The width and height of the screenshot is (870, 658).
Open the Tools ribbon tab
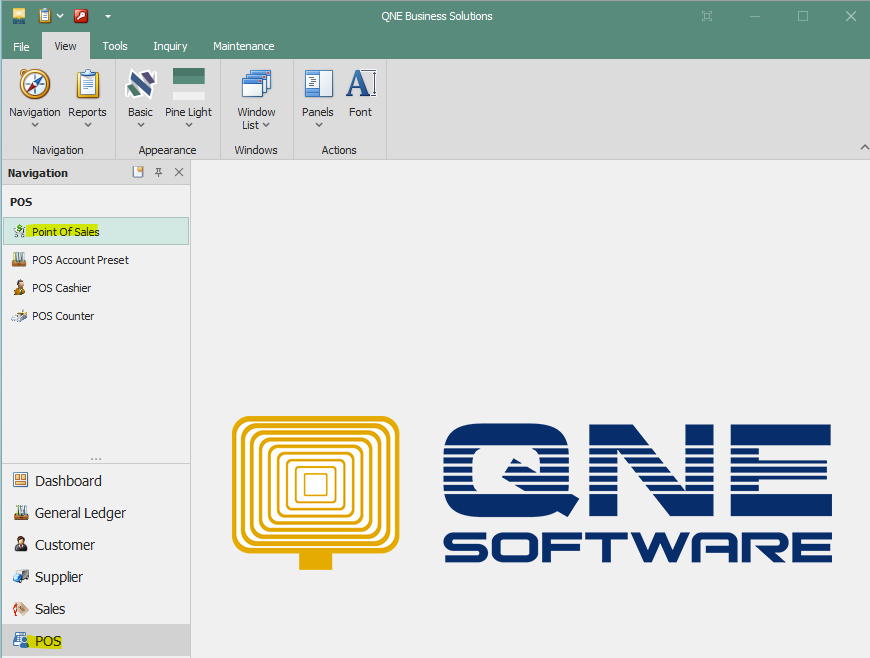tap(115, 46)
